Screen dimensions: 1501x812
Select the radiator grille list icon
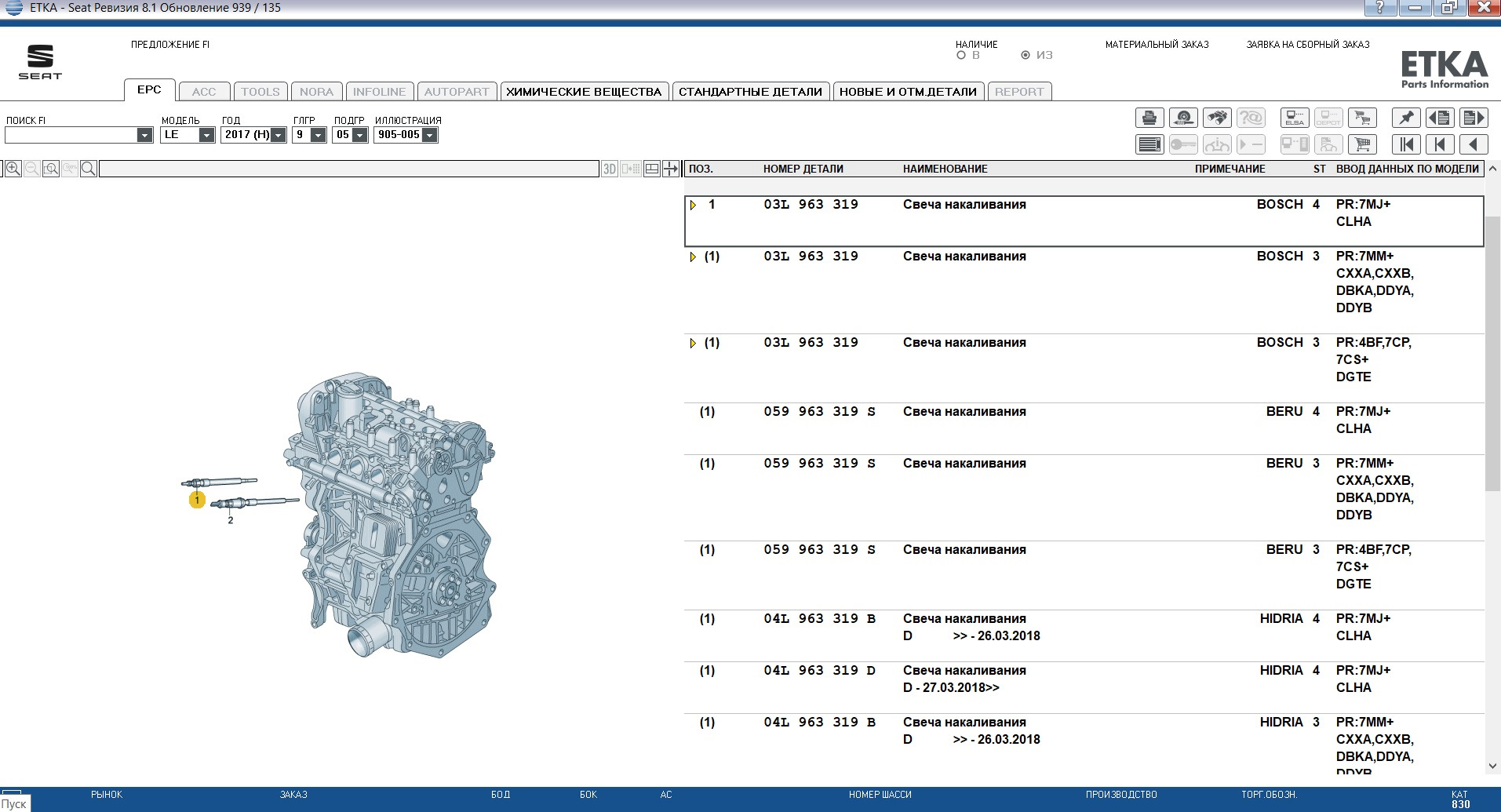coord(1149,144)
